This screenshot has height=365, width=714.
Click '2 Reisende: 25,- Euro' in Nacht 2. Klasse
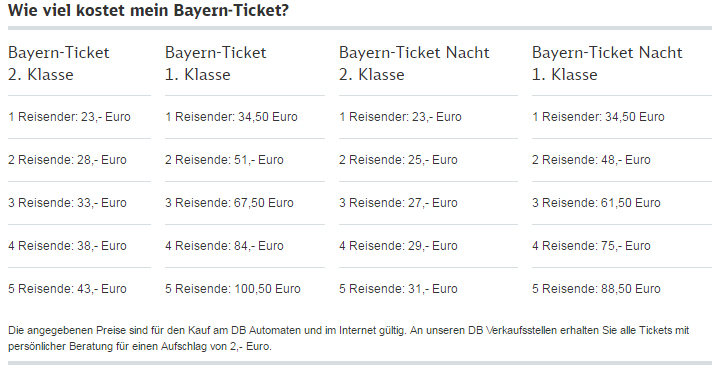coord(398,160)
